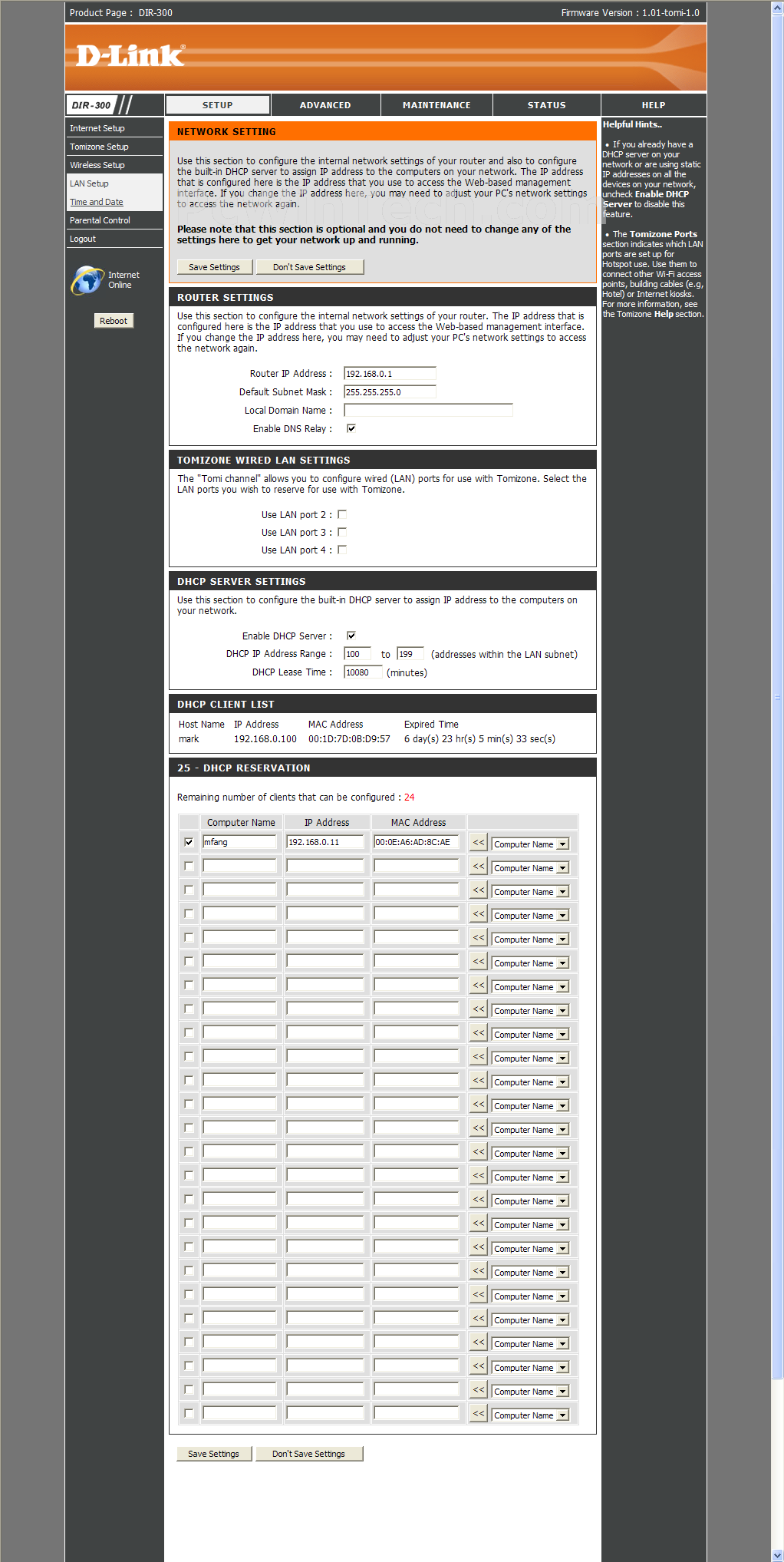Click the Firmware Version text in header

pos(630,13)
